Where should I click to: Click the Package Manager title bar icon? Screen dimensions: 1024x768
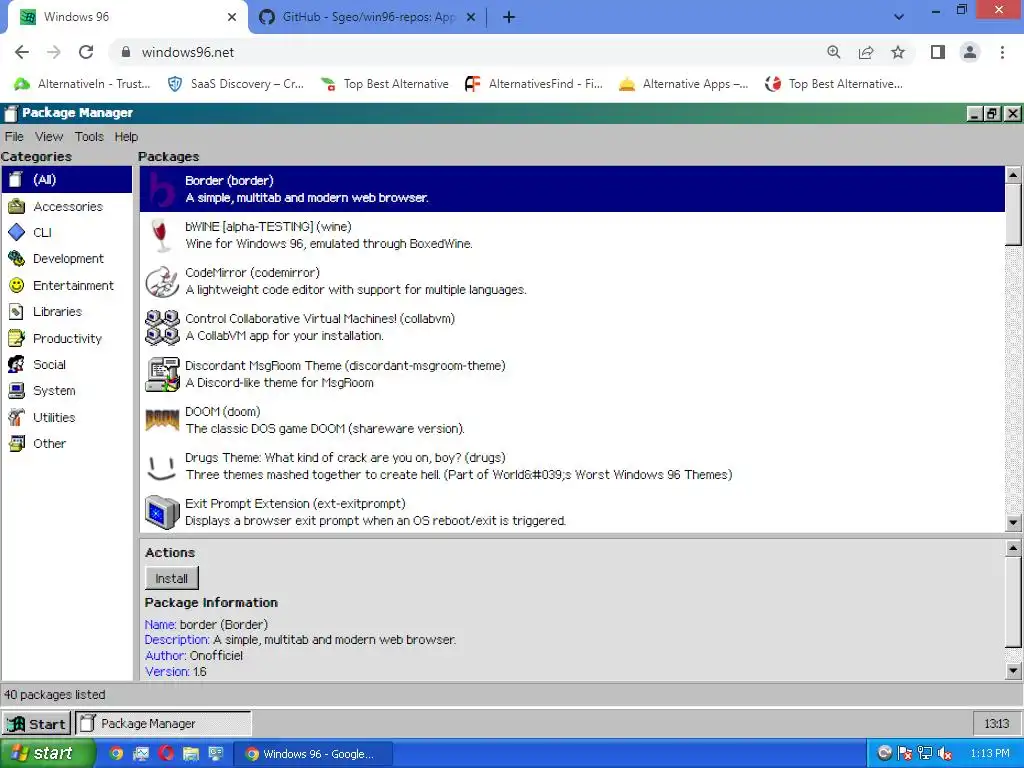coord(10,113)
